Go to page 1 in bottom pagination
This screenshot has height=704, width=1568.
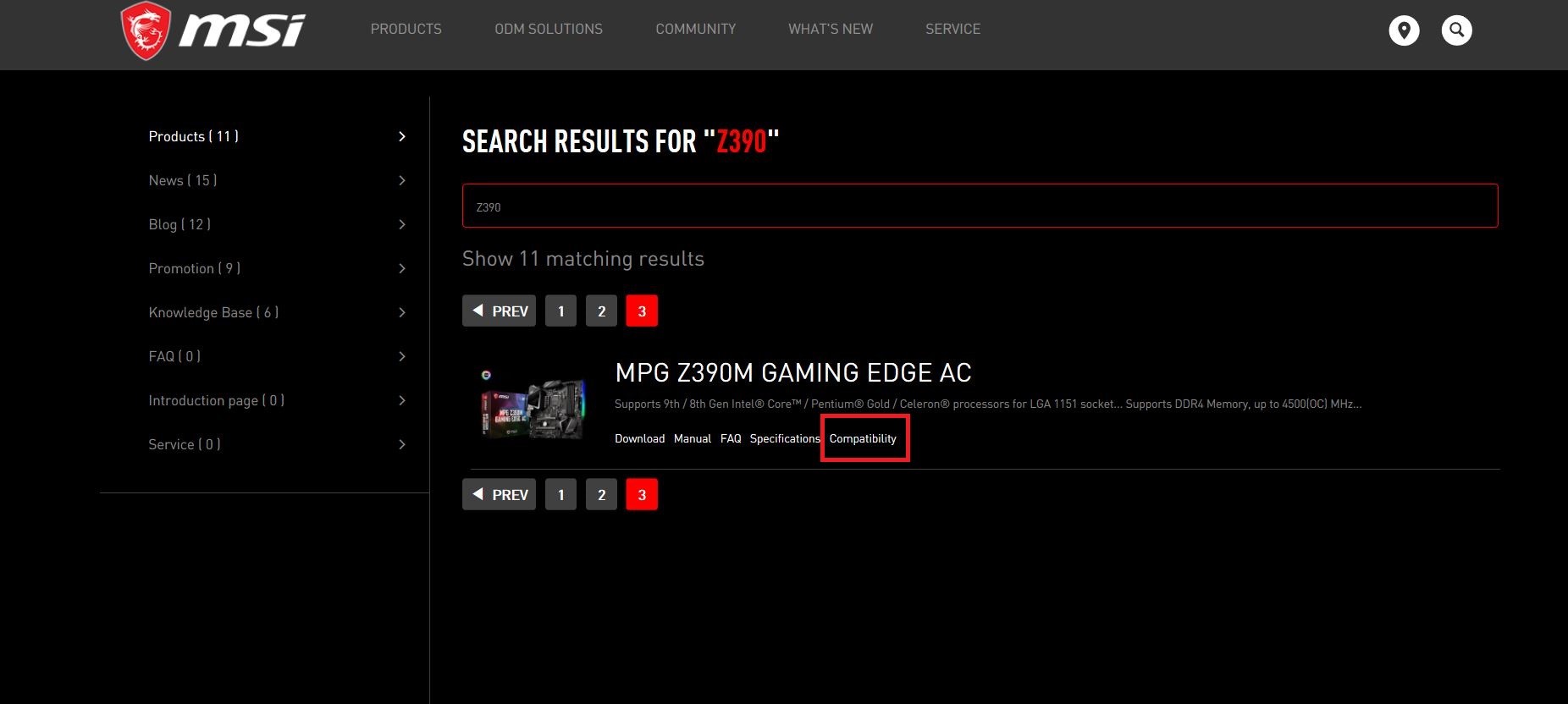tap(560, 494)
